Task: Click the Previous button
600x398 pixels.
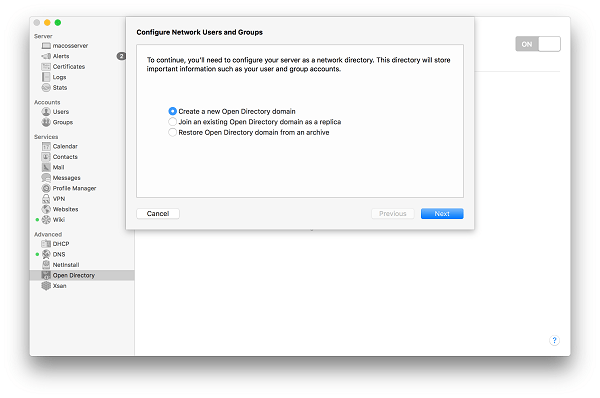Action: [393, 214]
